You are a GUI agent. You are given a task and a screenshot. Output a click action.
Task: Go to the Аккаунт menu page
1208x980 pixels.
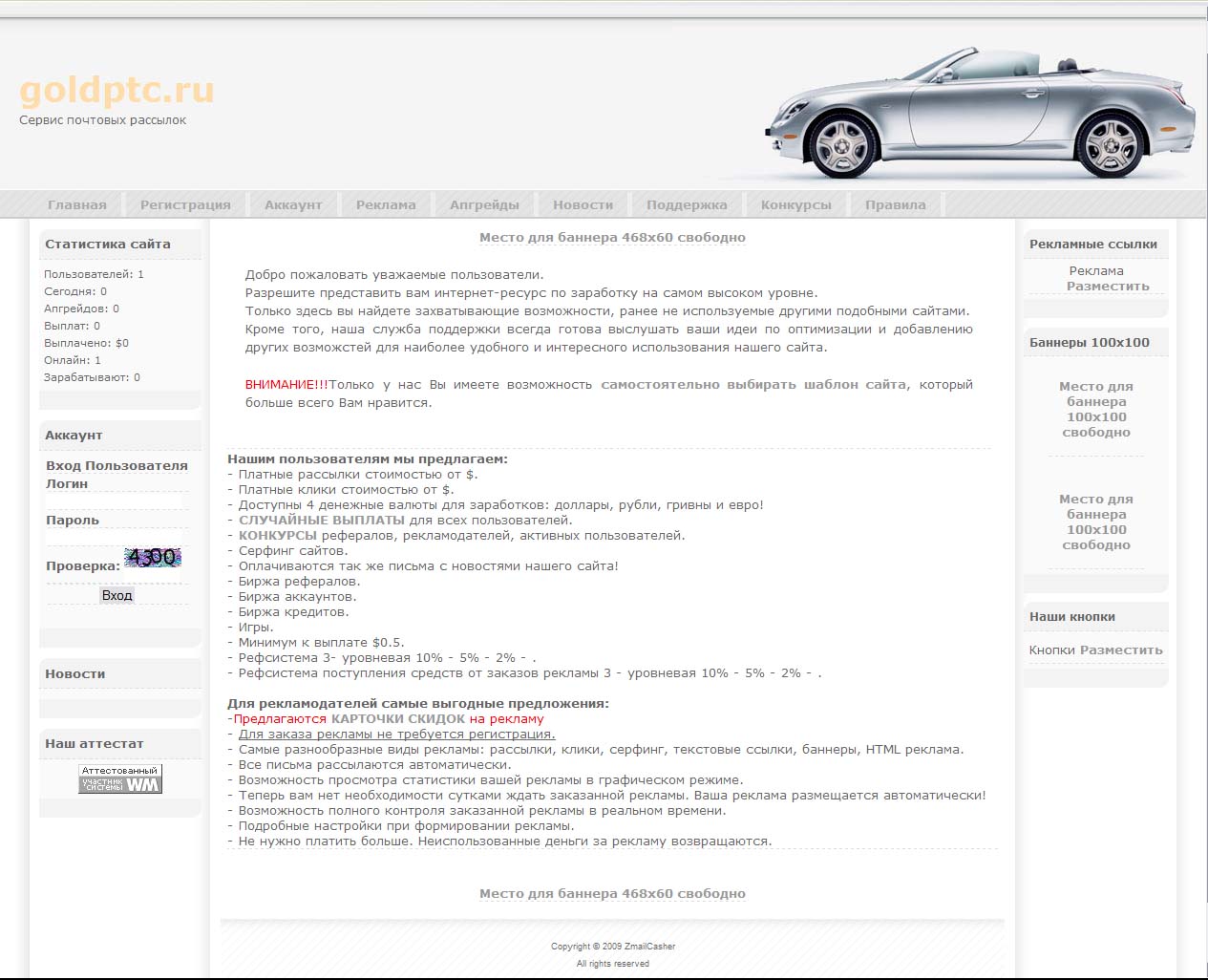[x=293, y=204]
